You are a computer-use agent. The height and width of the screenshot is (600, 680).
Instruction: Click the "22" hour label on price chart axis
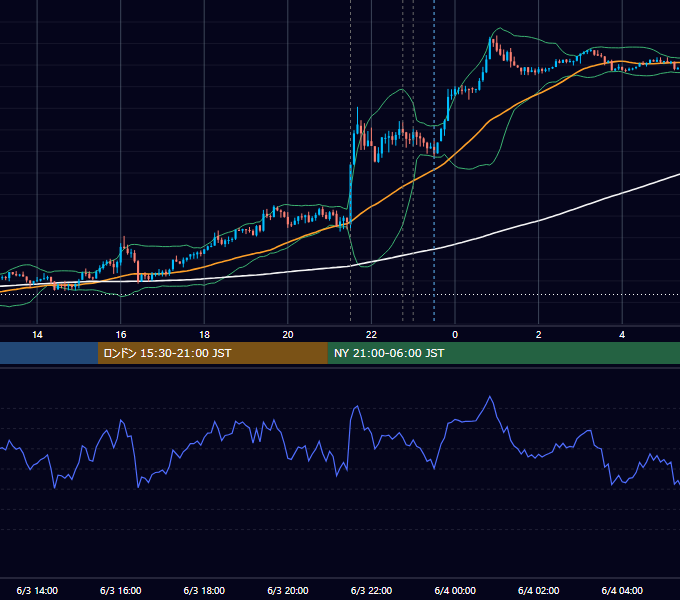tap(371, 335)
